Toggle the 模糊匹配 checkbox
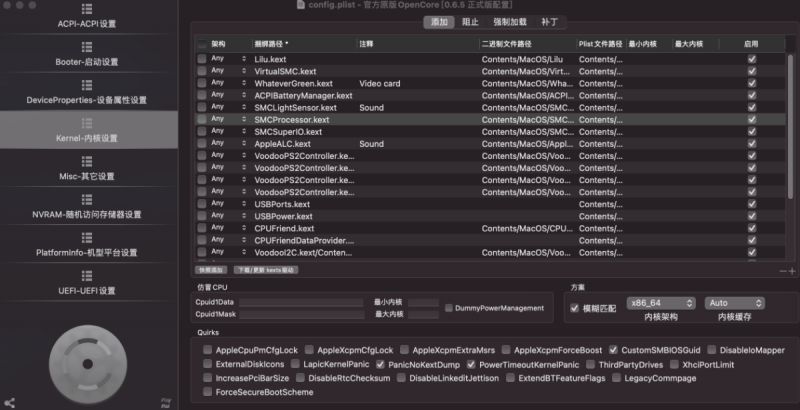The width and height of the screenshot is (800, 410). (x=574, y=308)
